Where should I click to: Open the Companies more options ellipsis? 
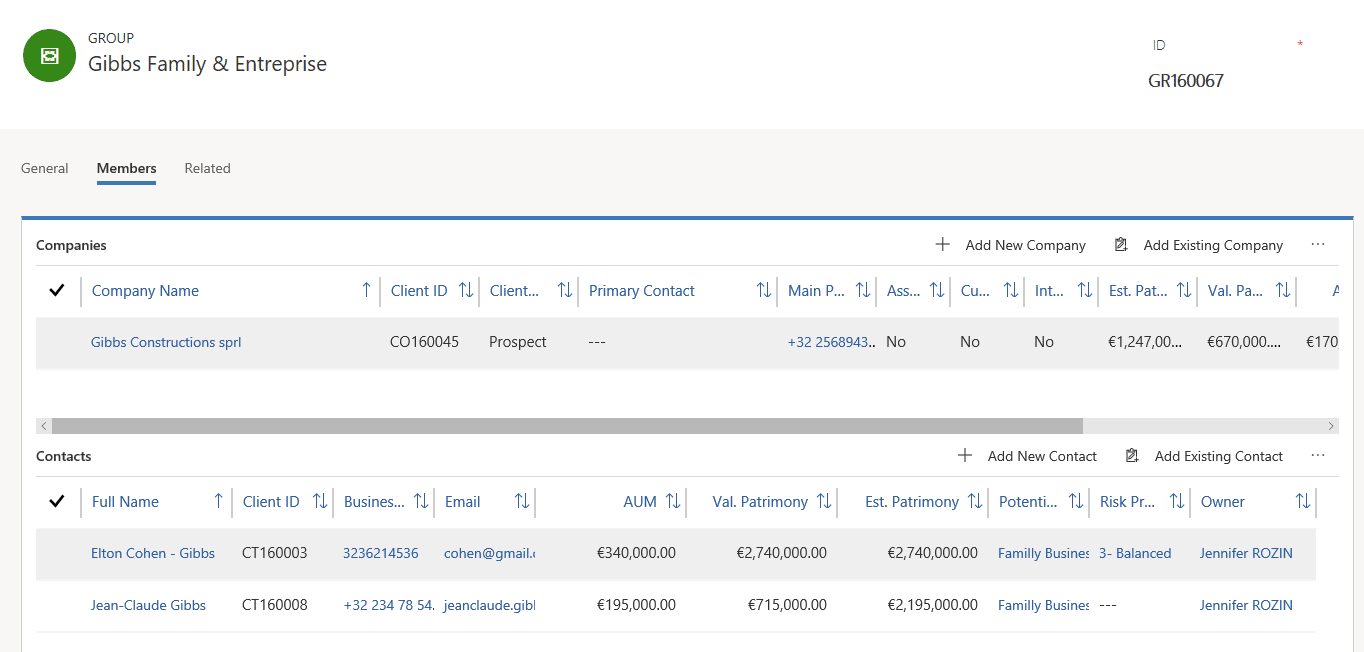click(1317, 244)
